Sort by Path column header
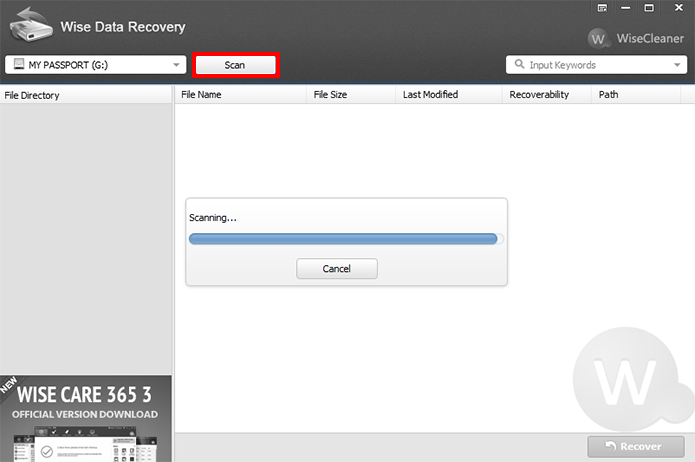Screen dimensions: 695x462 [636, 94]
